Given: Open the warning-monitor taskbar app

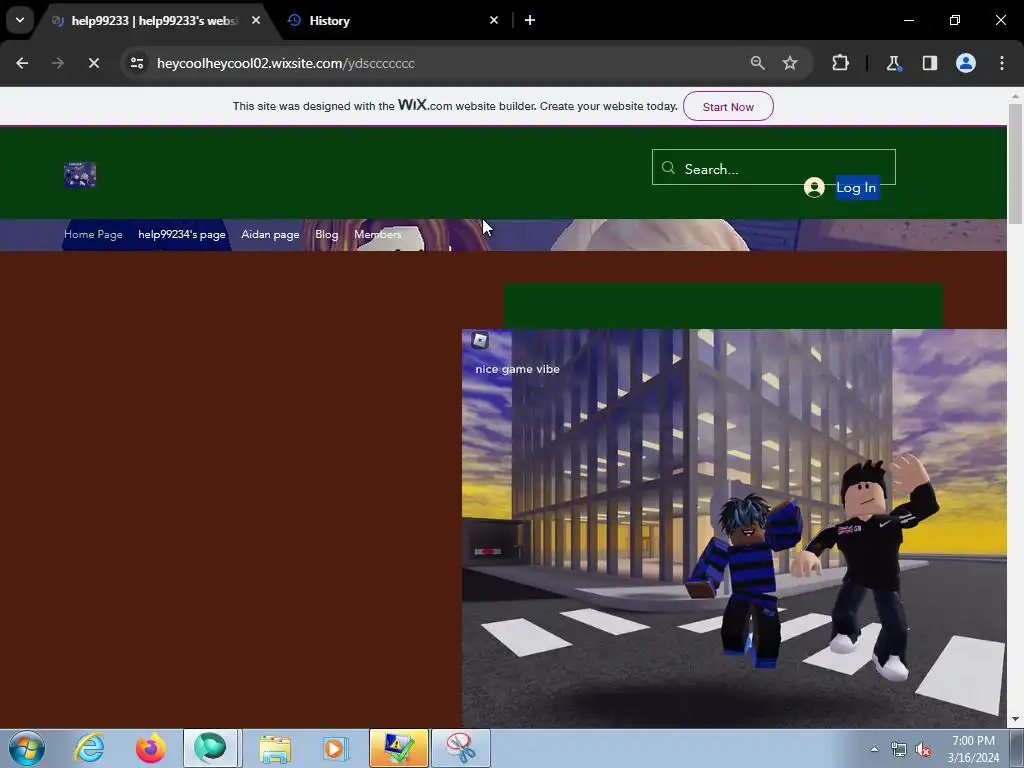Looking at the screenshot, I should click(398, 748).
